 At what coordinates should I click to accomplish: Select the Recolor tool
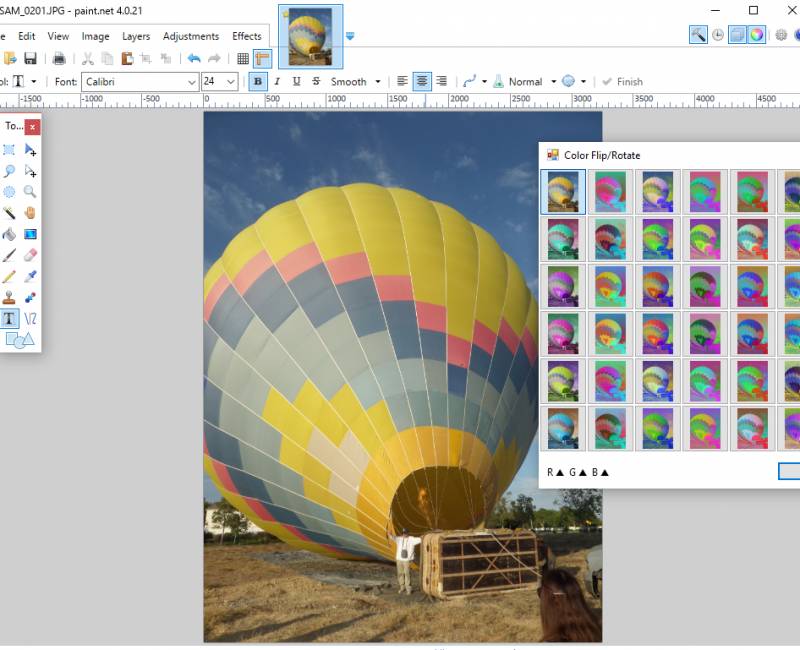(x=30, y=297)
